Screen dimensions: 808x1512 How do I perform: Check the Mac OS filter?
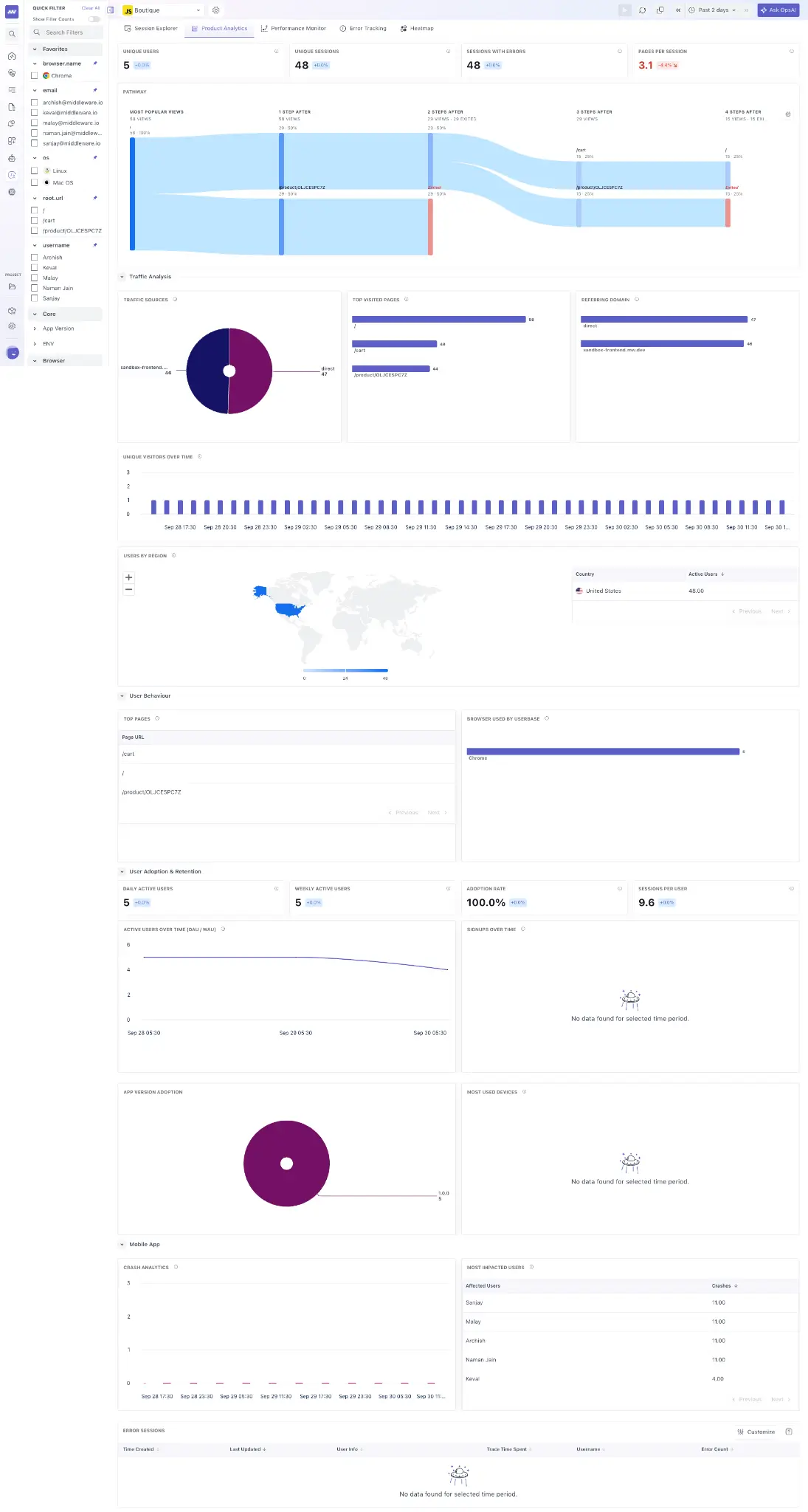pos(34,182)
